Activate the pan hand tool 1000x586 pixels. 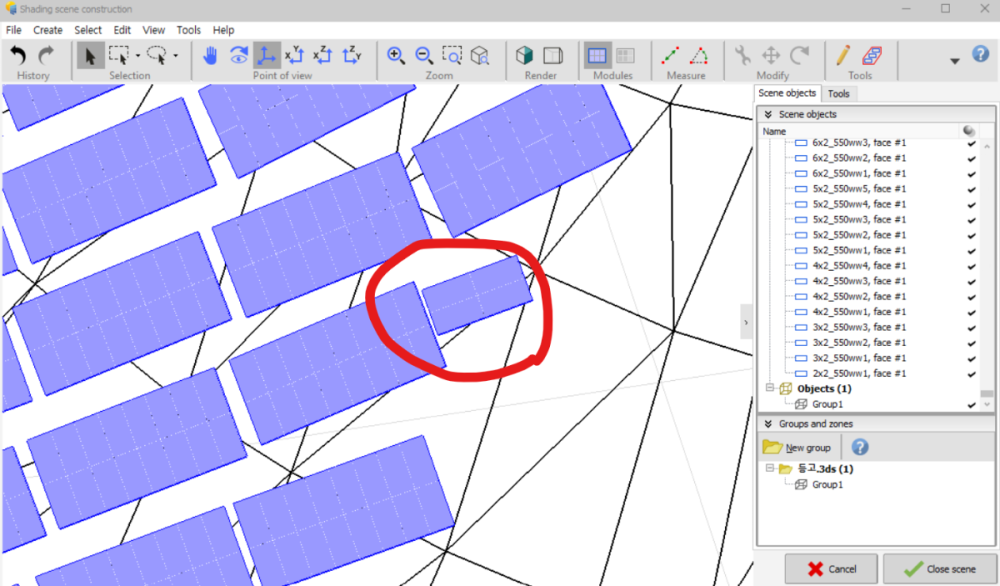pos(210,56)
